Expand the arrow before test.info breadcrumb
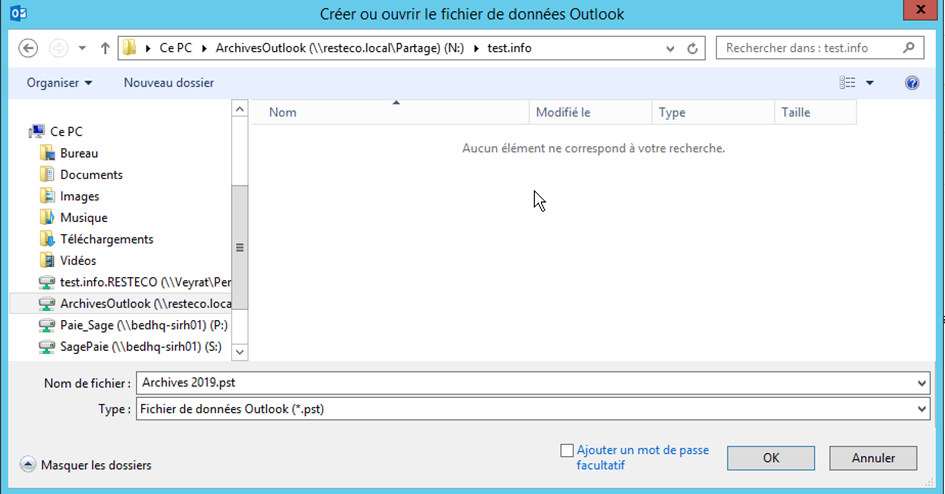The width and height of the screenshot is (945, 494). pyautogui.click(x=476, y=48)
